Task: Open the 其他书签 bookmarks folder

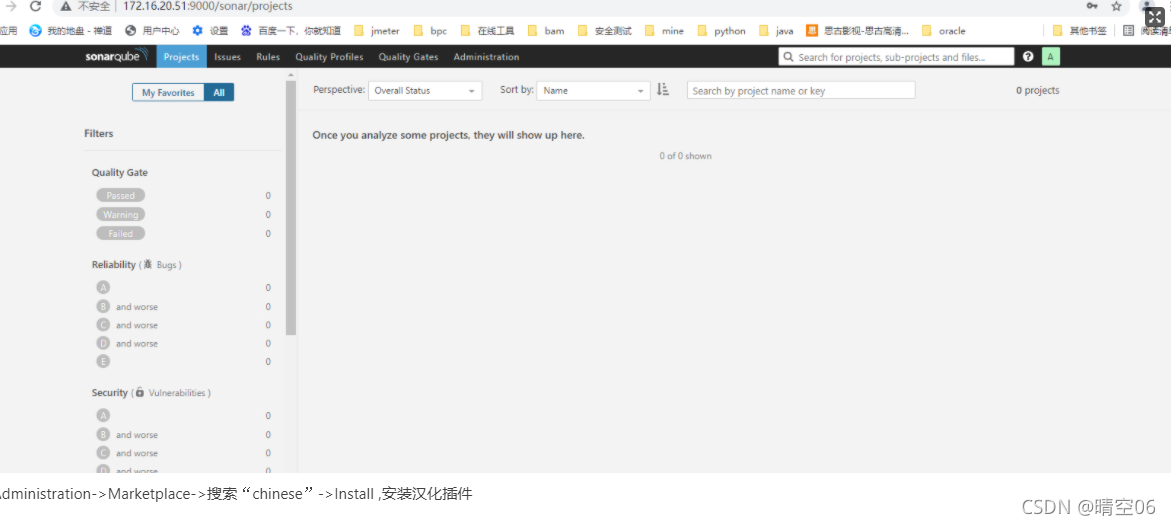Action: coord(1080,31)
